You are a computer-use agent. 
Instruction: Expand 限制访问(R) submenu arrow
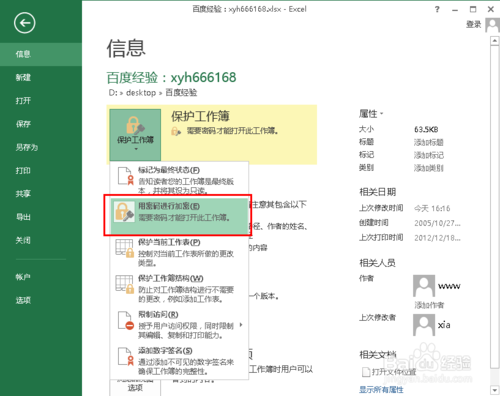coord(241,325)
